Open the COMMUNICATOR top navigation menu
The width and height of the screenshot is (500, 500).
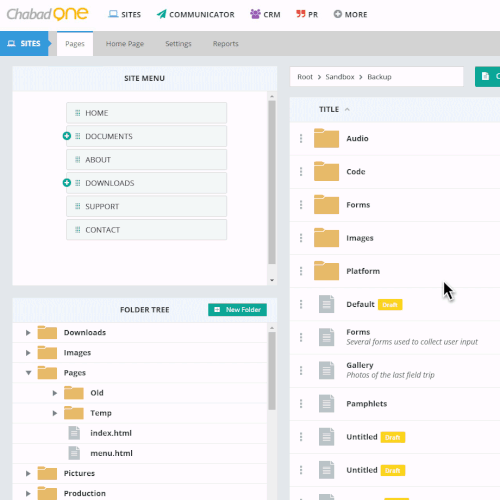[196, 14]
